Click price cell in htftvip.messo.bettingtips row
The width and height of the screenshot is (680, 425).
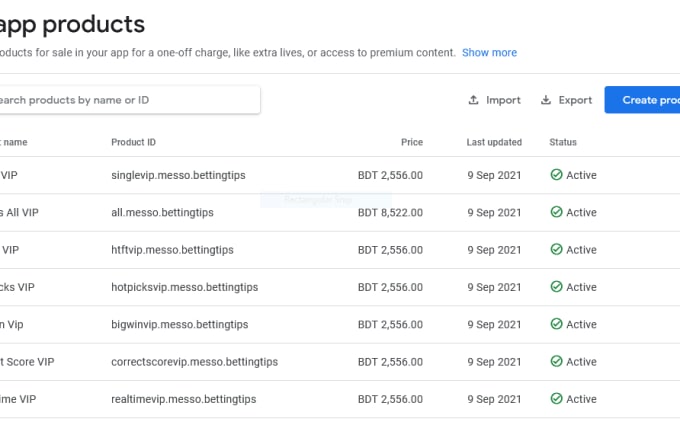point(390,250)
